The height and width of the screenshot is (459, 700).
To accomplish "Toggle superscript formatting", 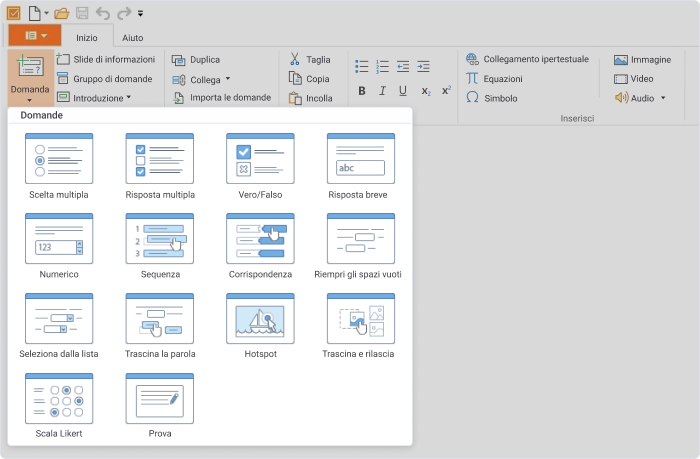I will [446, 91].
